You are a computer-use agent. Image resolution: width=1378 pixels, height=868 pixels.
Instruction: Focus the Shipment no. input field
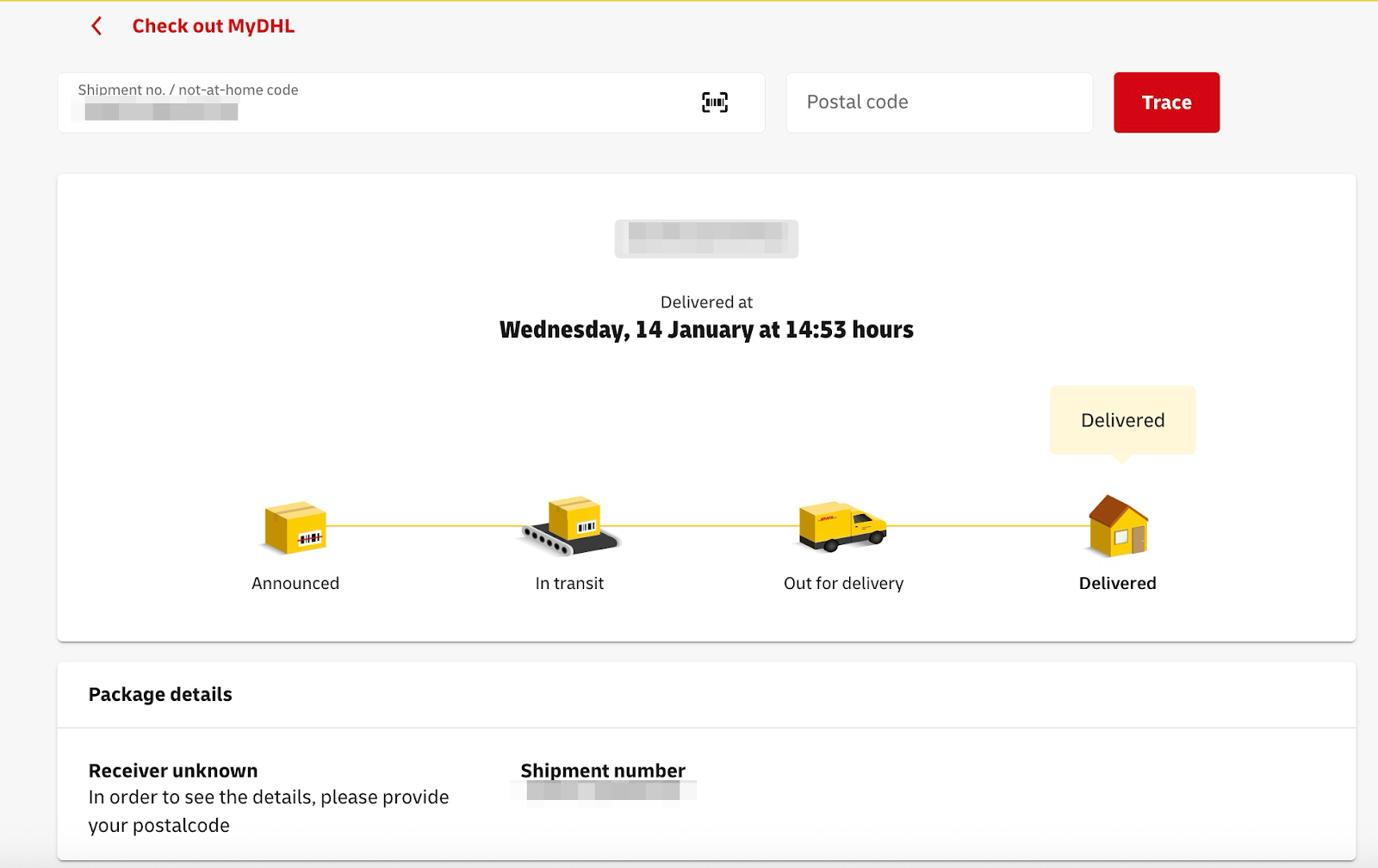pos(412,102)
